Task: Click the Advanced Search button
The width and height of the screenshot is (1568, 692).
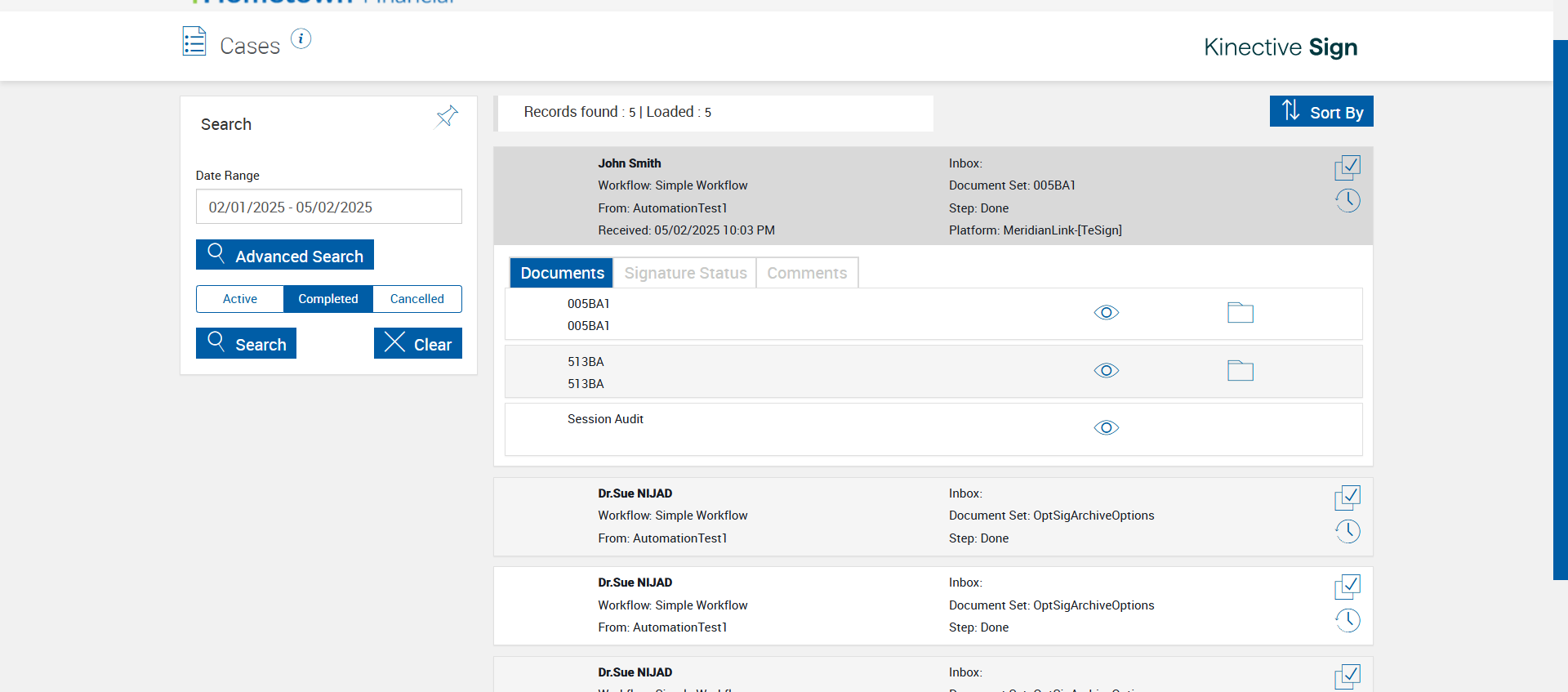Action: [x=285, y=256]
